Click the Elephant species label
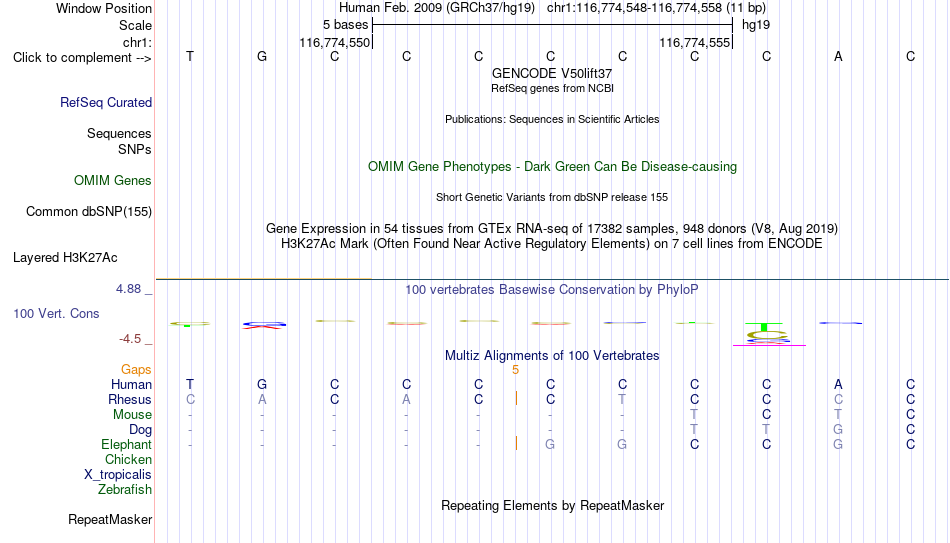 point(126,444)
